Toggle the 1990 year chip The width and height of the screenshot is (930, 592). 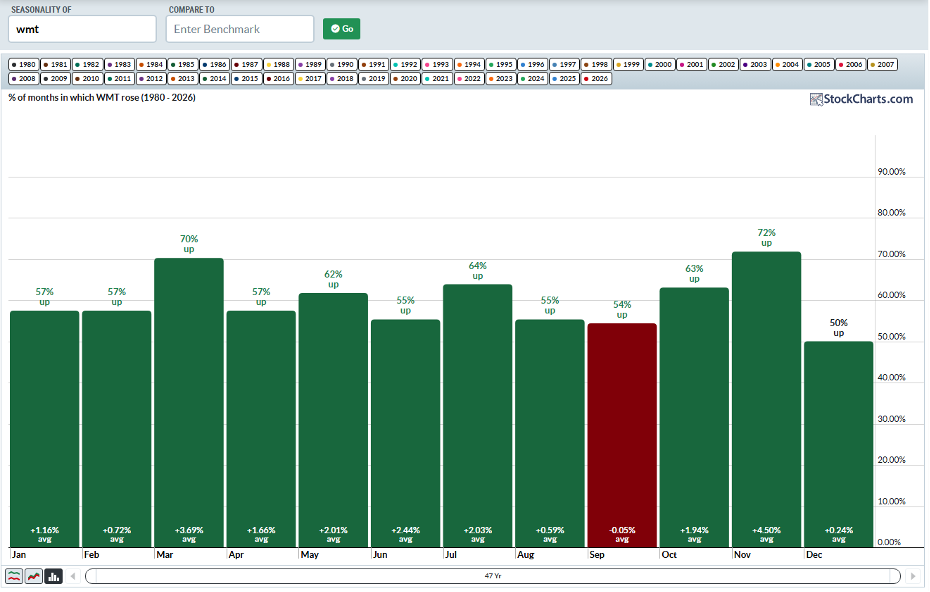(x=342, y=64)
